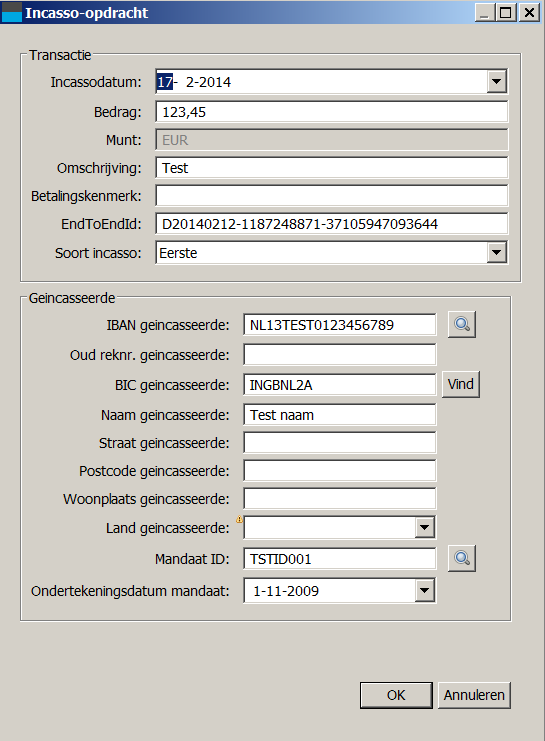Focus the Naam geincasseerde field

coord(340,414)
